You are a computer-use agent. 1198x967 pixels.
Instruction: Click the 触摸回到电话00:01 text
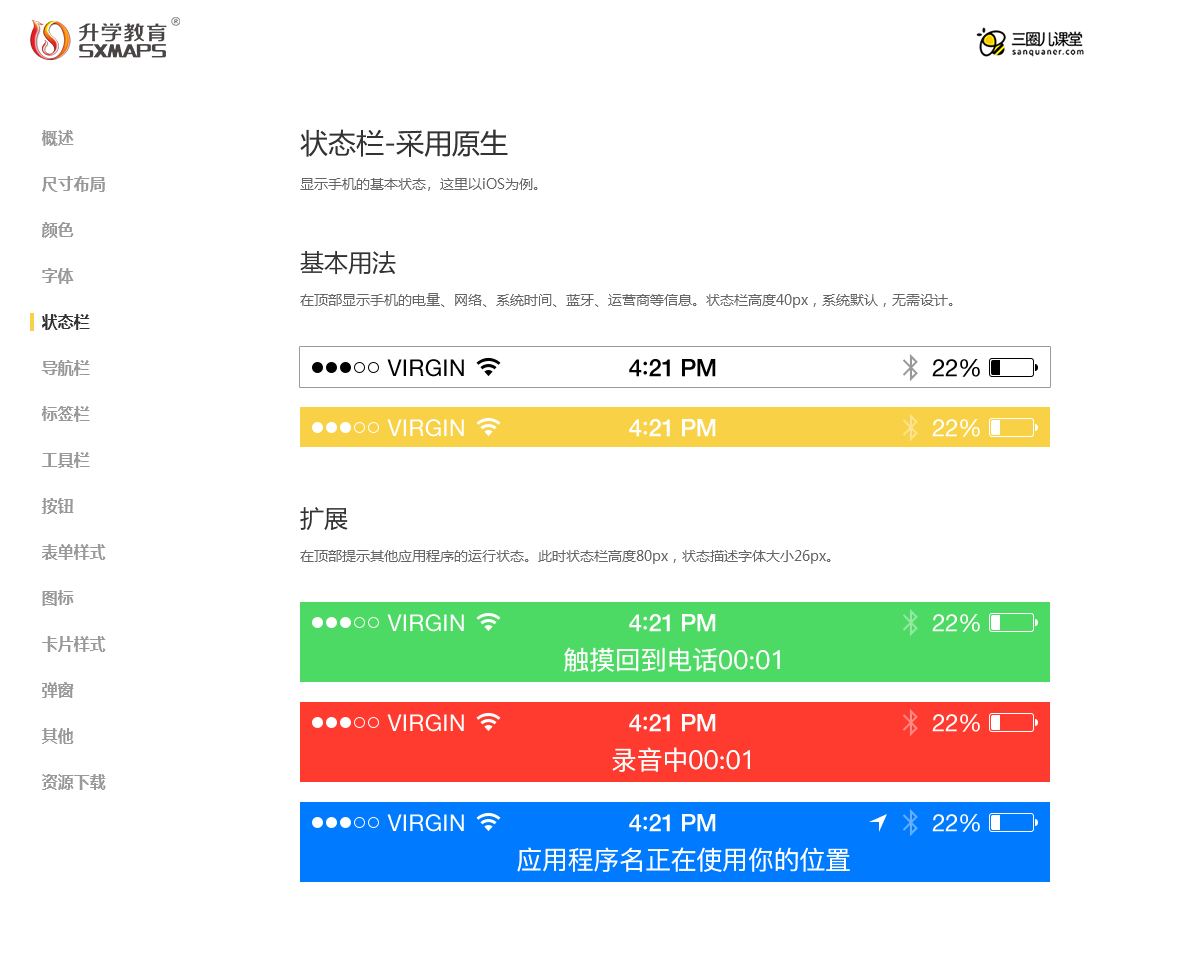click(x=673, y=660)
